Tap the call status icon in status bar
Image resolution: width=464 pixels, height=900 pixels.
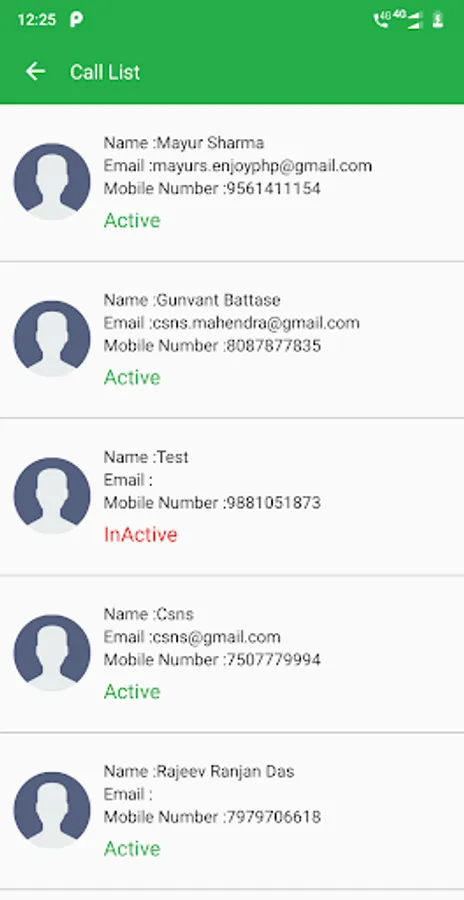[x=381, y=20]
